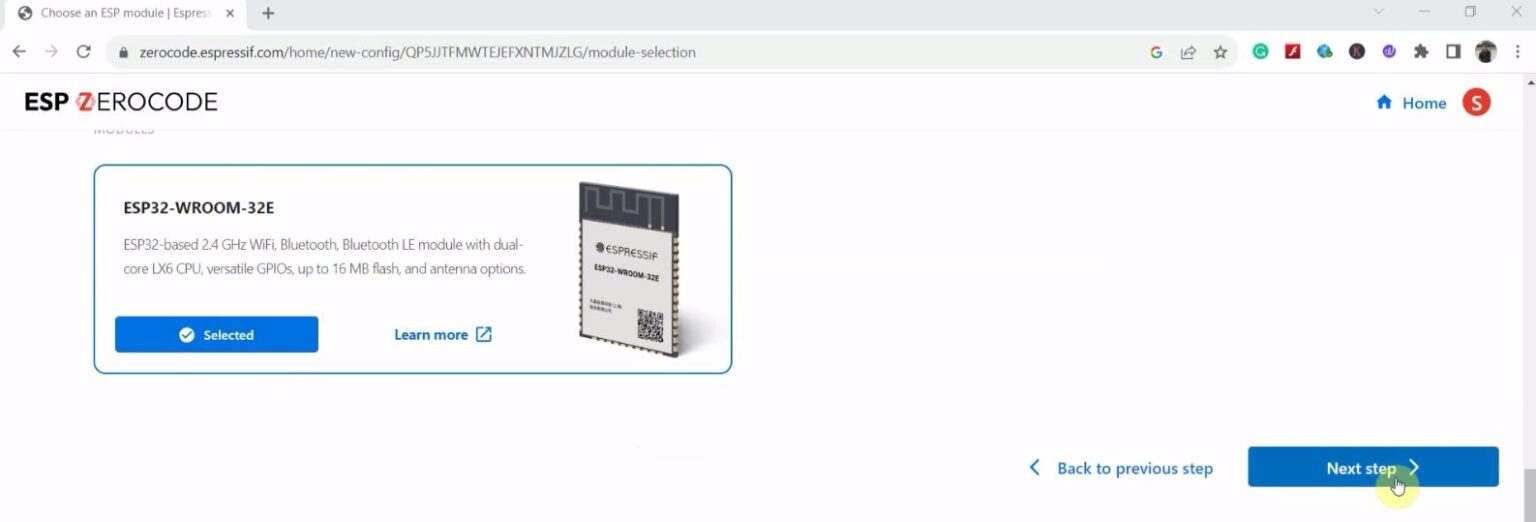Image resolution: width=1536 pixels, height=522 pixels.
Task: Share this page via share icon
Action: coord(1188,52)
